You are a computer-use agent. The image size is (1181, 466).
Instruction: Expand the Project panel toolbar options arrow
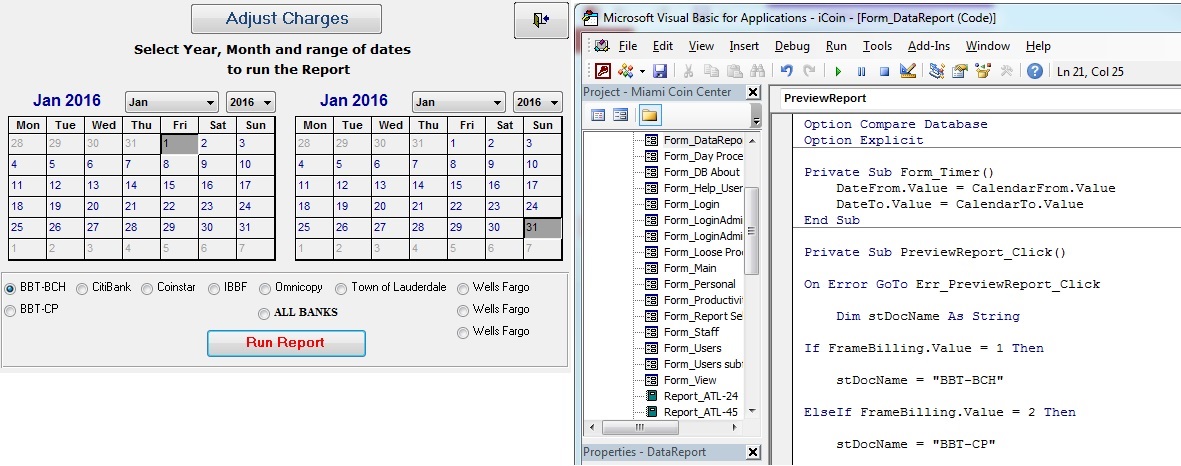point(755,115)
